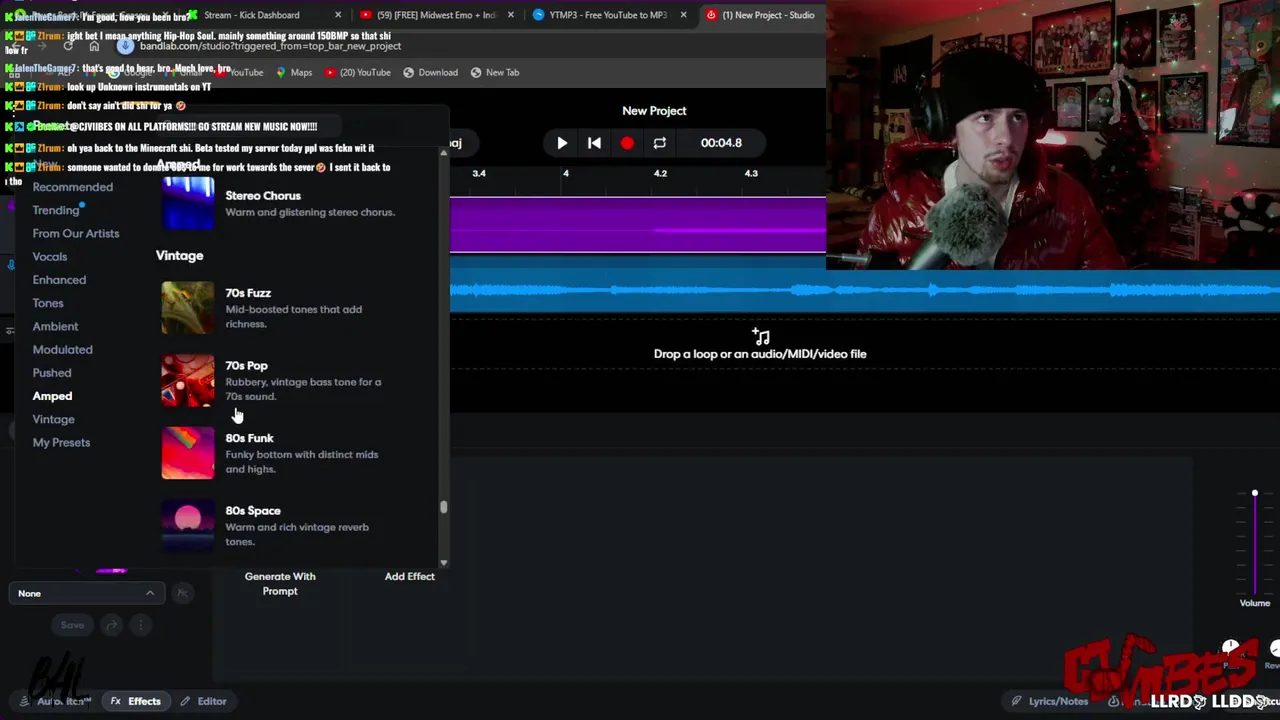
Task: Select the Tones preset category
Action: coord(48,303)
